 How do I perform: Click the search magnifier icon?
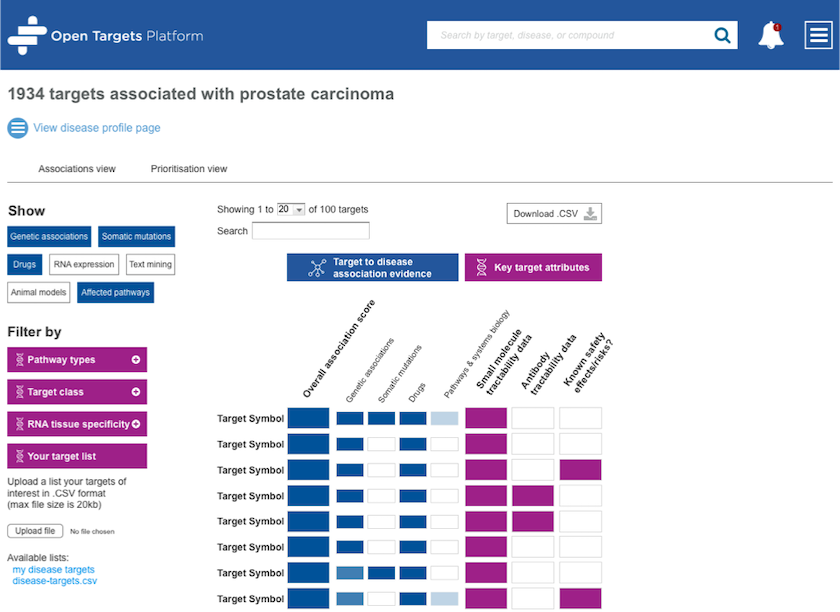[722, 34]
